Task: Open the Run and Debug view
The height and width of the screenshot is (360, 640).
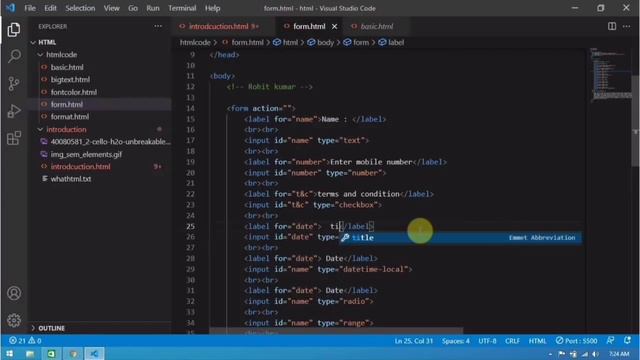Action: [14, 111]
